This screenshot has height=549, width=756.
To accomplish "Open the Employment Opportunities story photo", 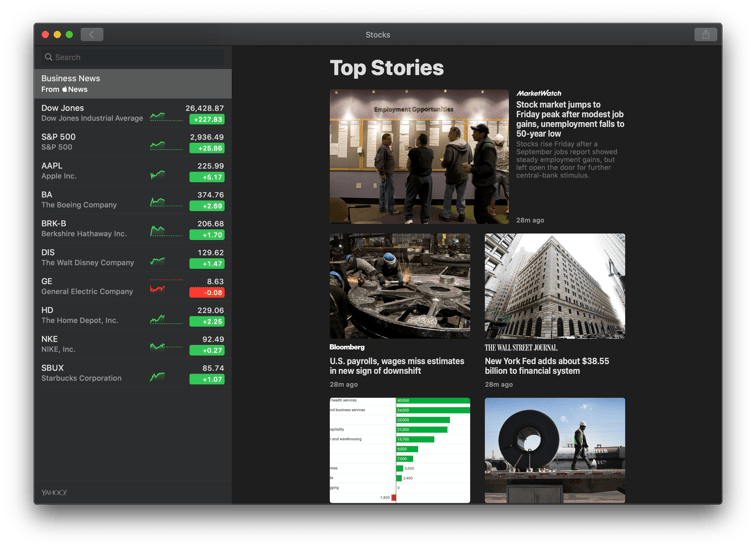I will 419,157.
